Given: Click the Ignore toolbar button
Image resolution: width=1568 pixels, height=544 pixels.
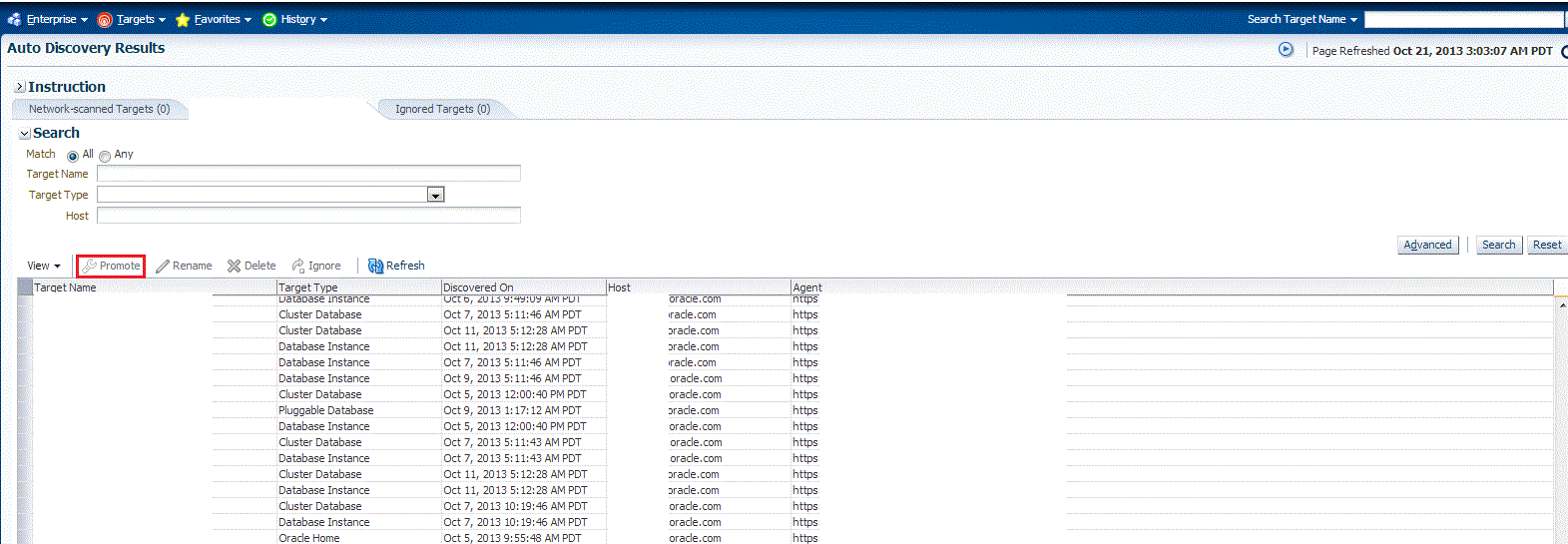Looking at the screenshot, I should pyautogui.click(x=316, y=266).
